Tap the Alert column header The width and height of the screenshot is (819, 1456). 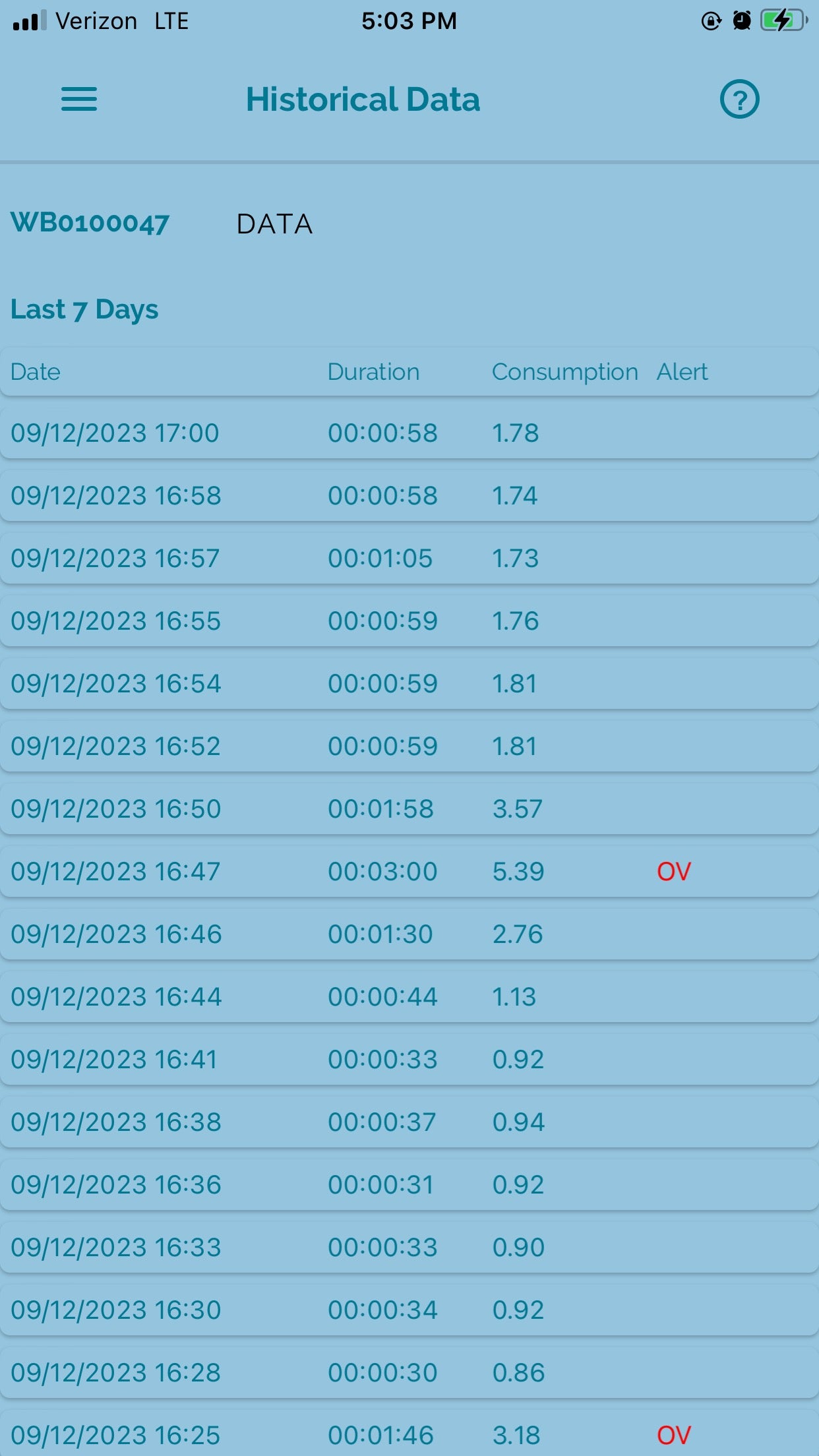coord(682,372)
